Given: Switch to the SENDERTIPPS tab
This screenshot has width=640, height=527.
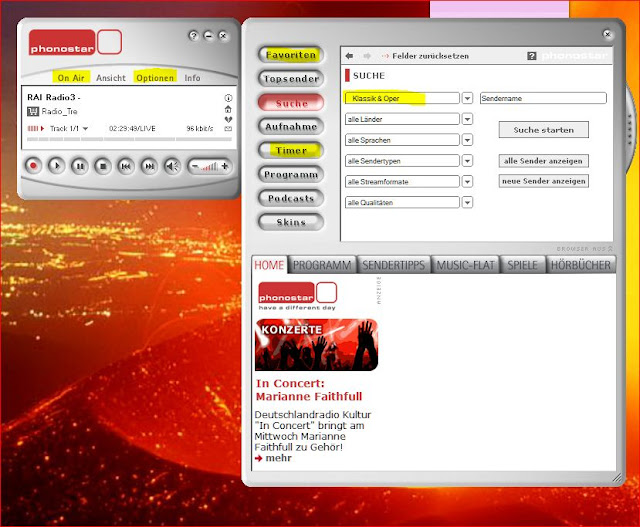Looking at the screenshot, I should [393, 265].
